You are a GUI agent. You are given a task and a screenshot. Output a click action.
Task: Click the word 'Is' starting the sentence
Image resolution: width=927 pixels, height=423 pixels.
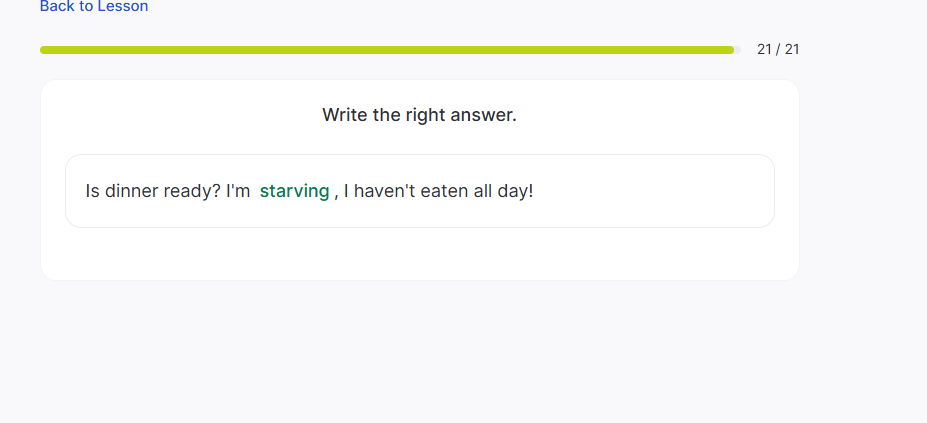pyautogui.click(x=93, y=191)
